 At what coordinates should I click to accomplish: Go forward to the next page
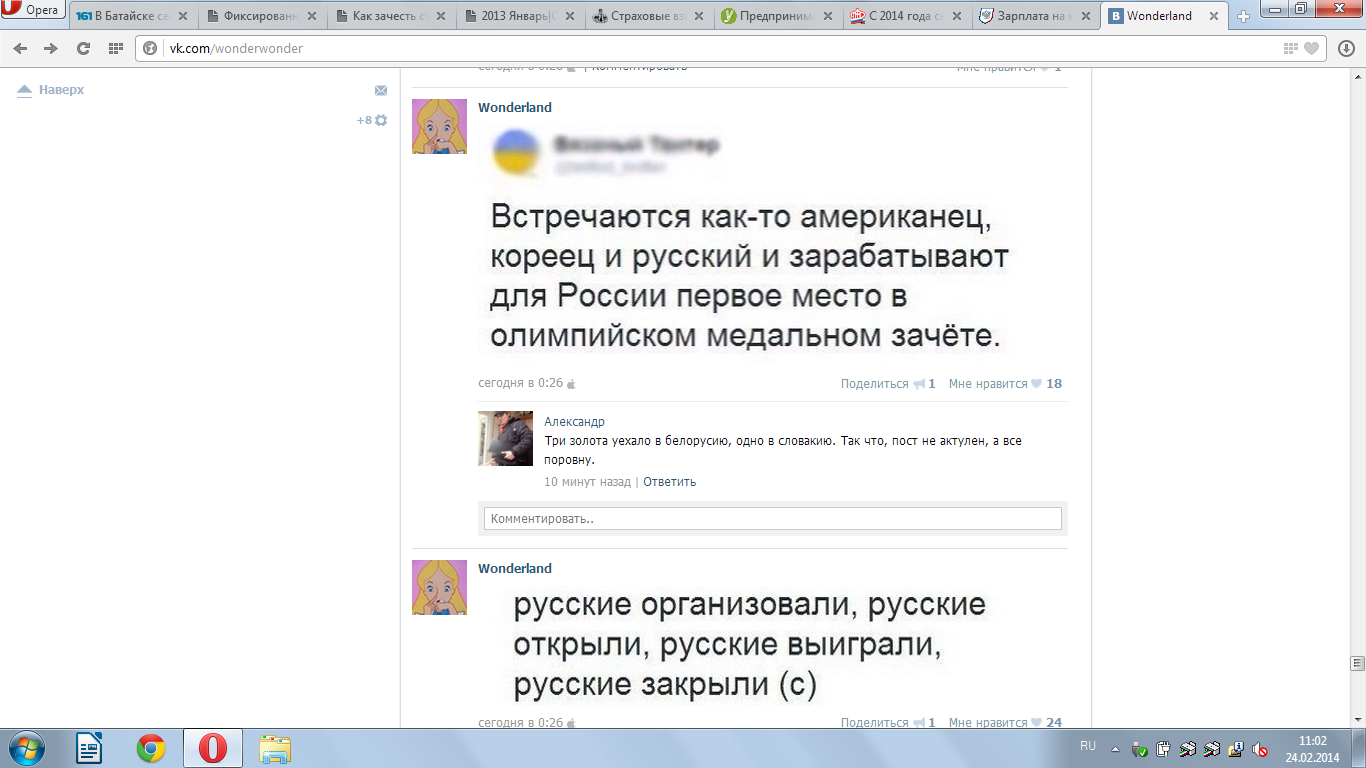[x=51, y=48]
